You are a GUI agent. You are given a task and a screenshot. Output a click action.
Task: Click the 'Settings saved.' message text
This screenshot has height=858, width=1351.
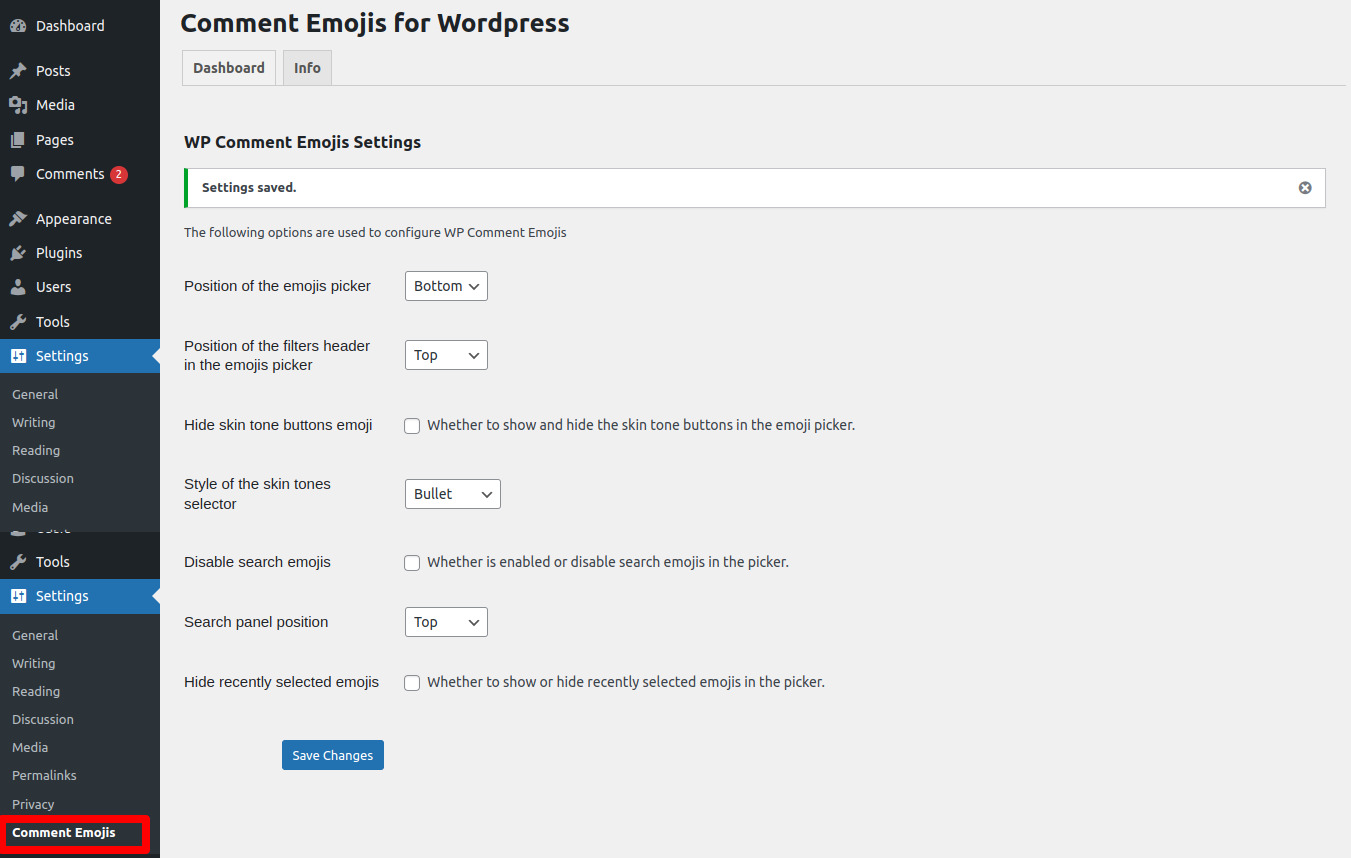[249, 188]
